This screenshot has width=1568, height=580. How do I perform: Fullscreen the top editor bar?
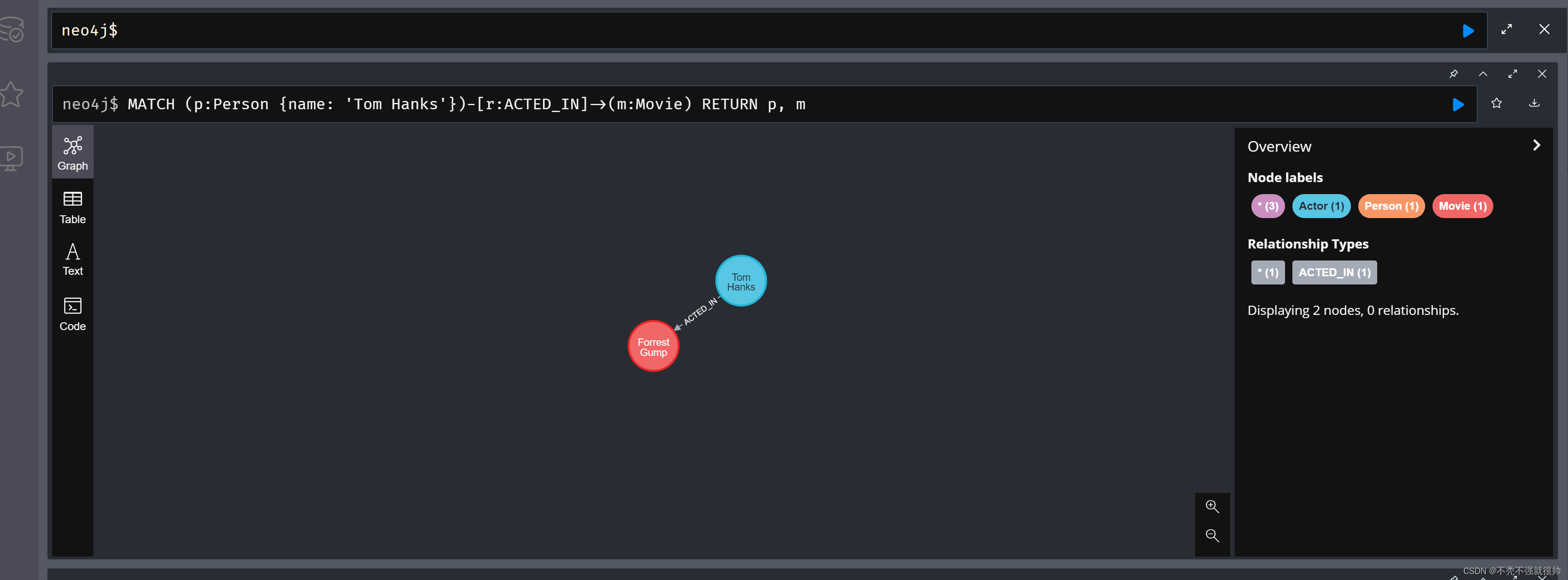coord(1507,29)
